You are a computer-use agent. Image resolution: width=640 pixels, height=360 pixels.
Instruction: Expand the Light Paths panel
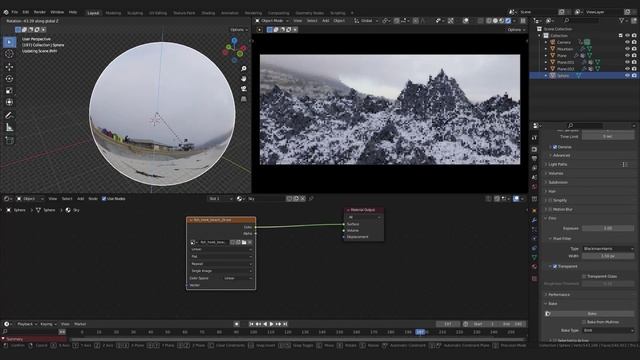558,164
